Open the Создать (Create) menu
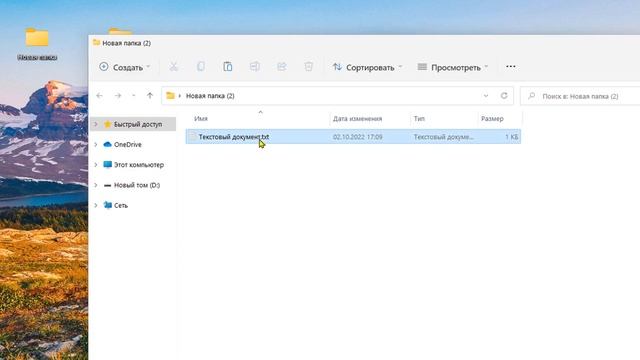640x360 pixels. (x=124, y=67)
